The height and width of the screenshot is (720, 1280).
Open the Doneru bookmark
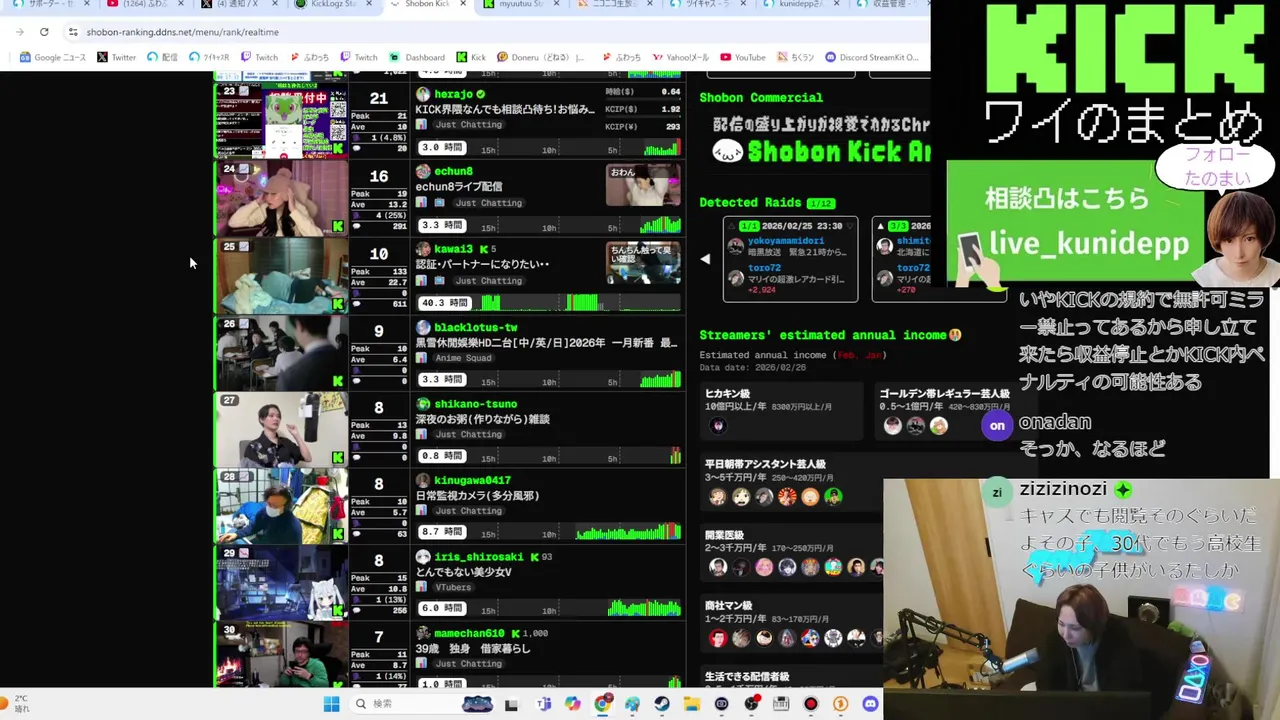coord(540,57)
